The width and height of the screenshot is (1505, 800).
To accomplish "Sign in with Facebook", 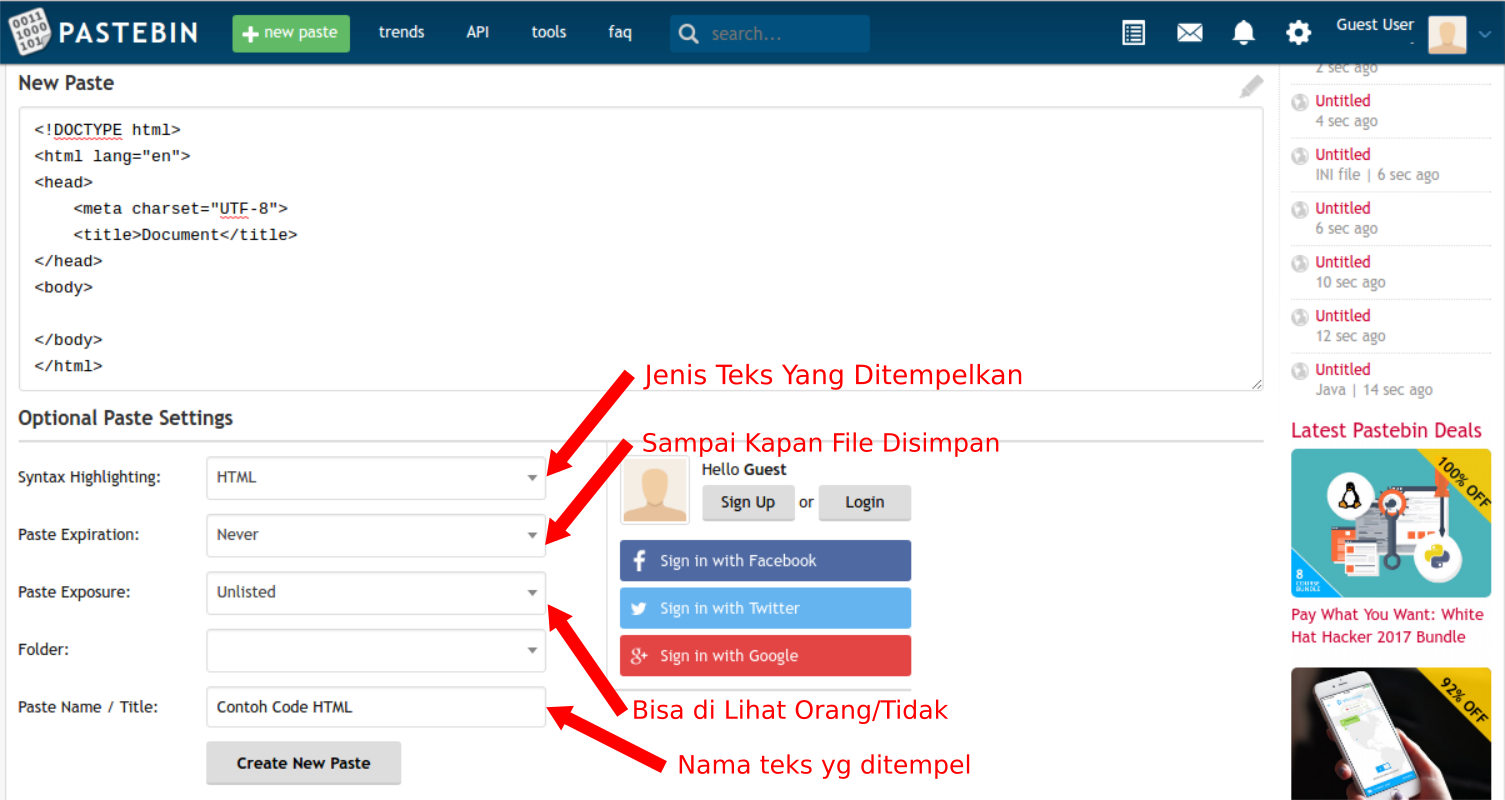I will 765,561.
